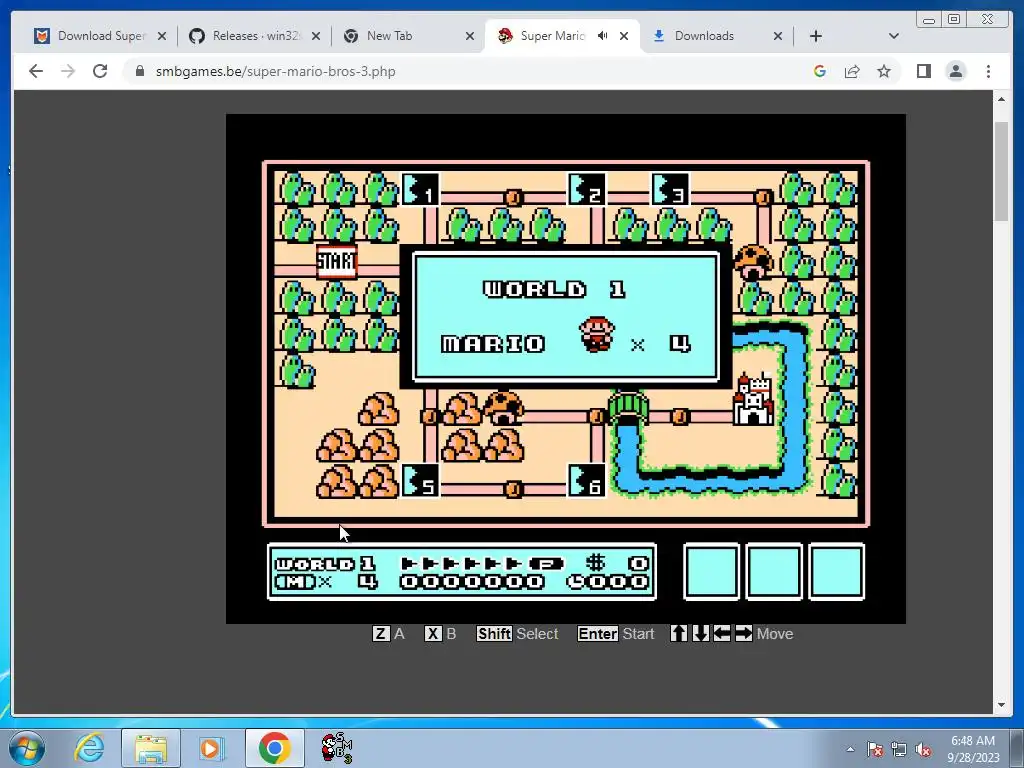Open the clock showing 6:48 AM
This screenshot has width=1024, height=768.
tap(972, 749)
